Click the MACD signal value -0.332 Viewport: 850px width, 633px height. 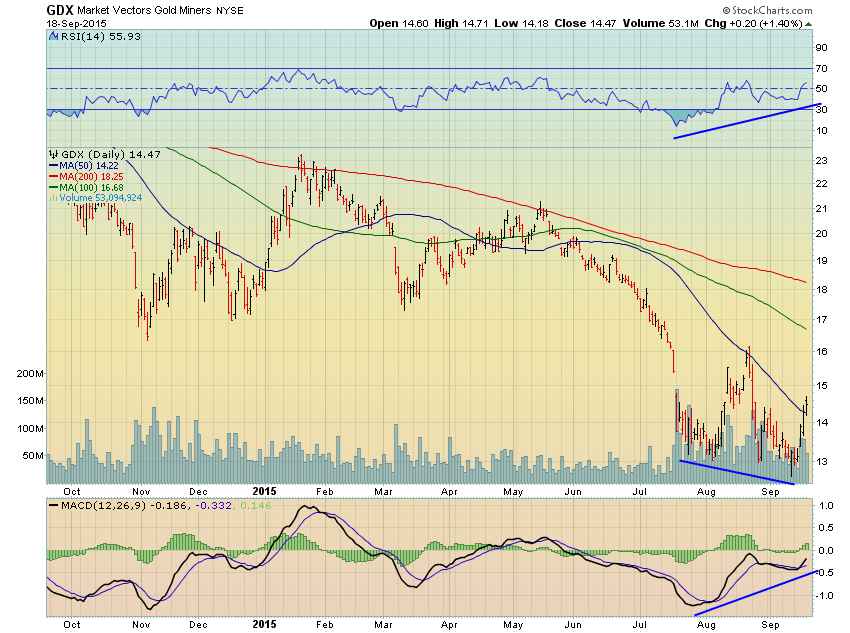[213, 506]
